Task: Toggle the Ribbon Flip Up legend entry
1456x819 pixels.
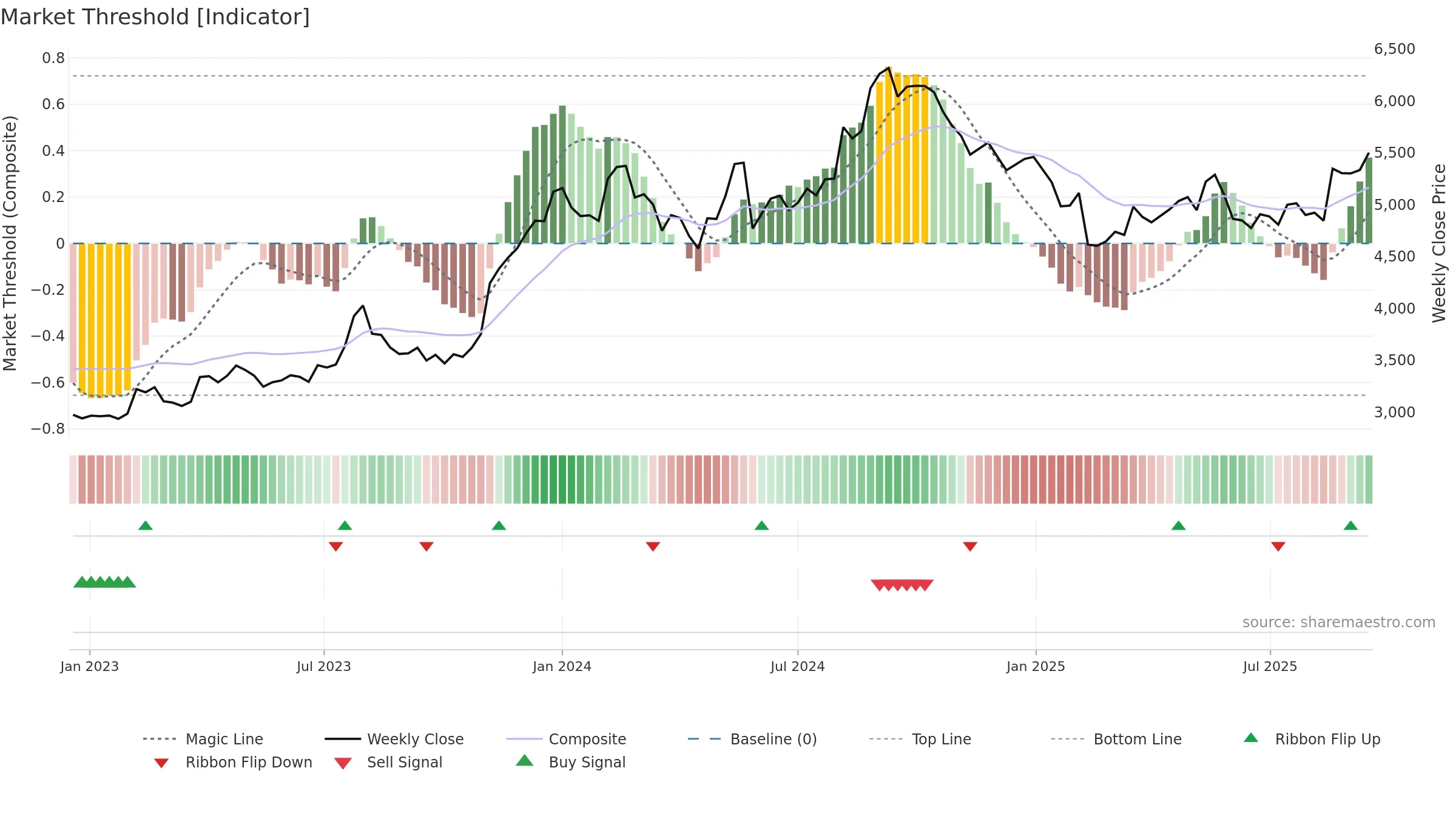Action: pos(1312,739)
